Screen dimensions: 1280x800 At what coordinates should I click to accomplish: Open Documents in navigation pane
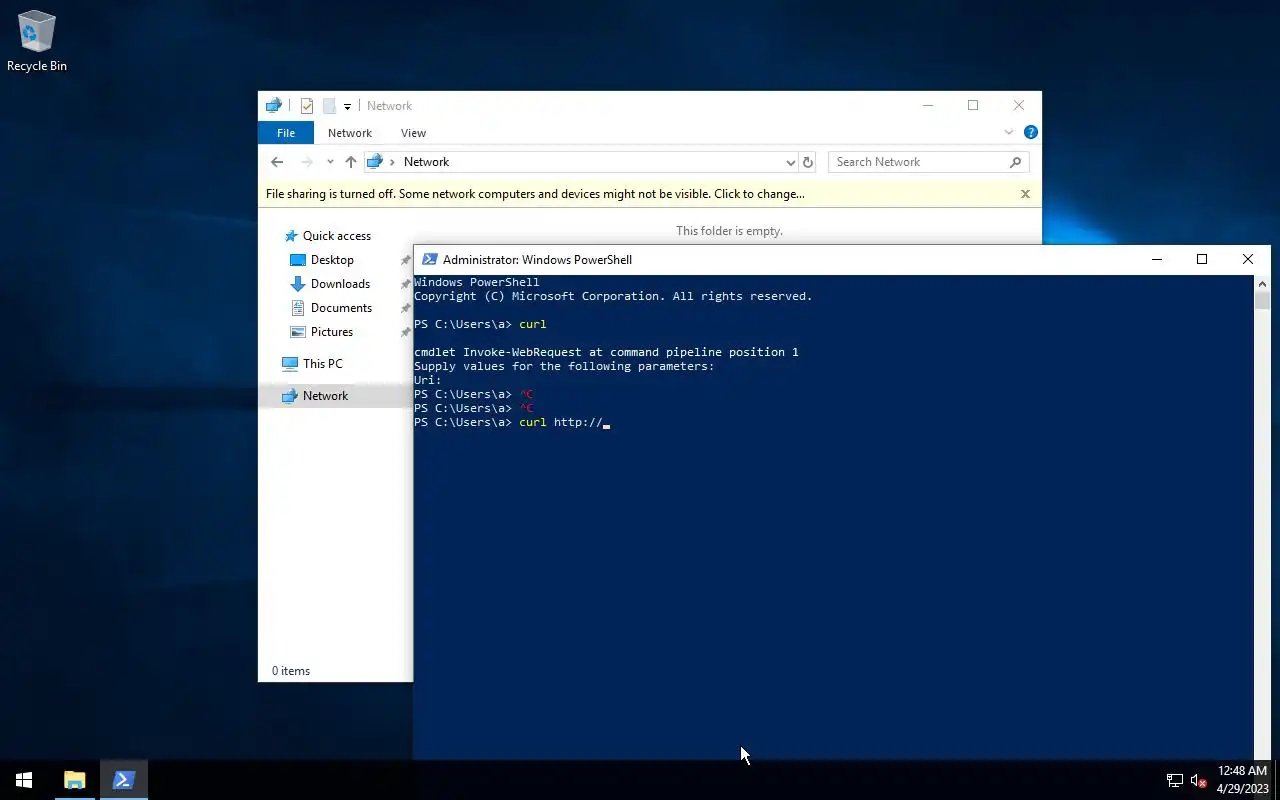click(341, 308)
